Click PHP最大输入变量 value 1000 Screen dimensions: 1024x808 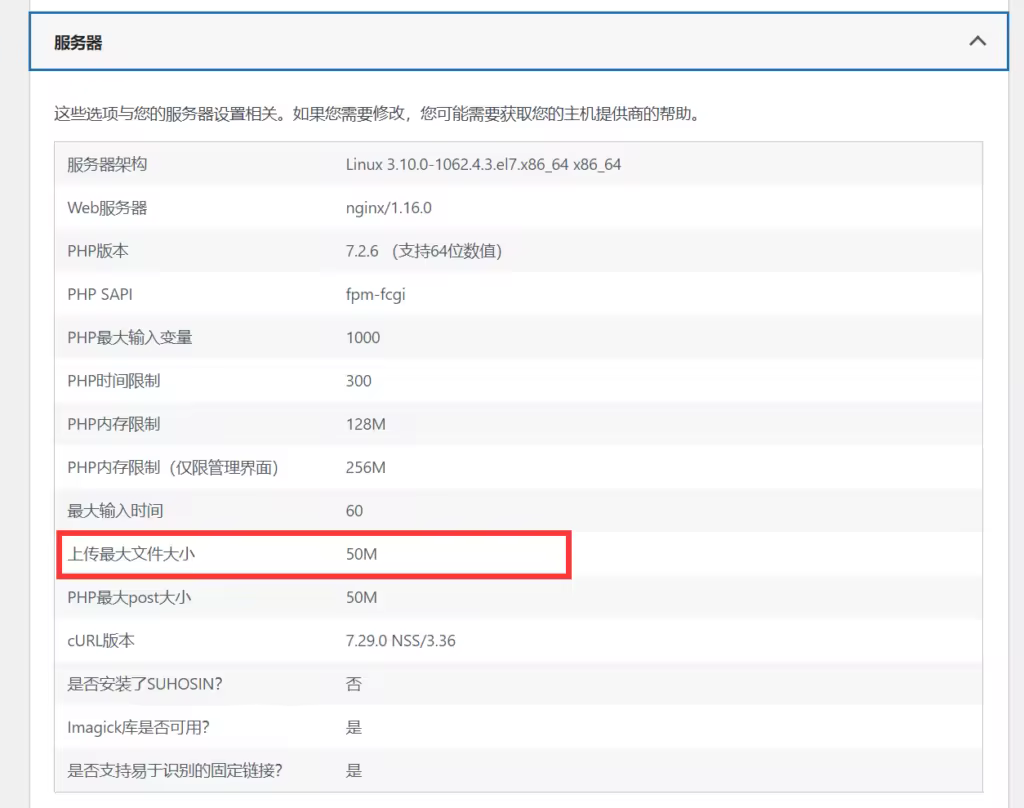coord(363,338)
